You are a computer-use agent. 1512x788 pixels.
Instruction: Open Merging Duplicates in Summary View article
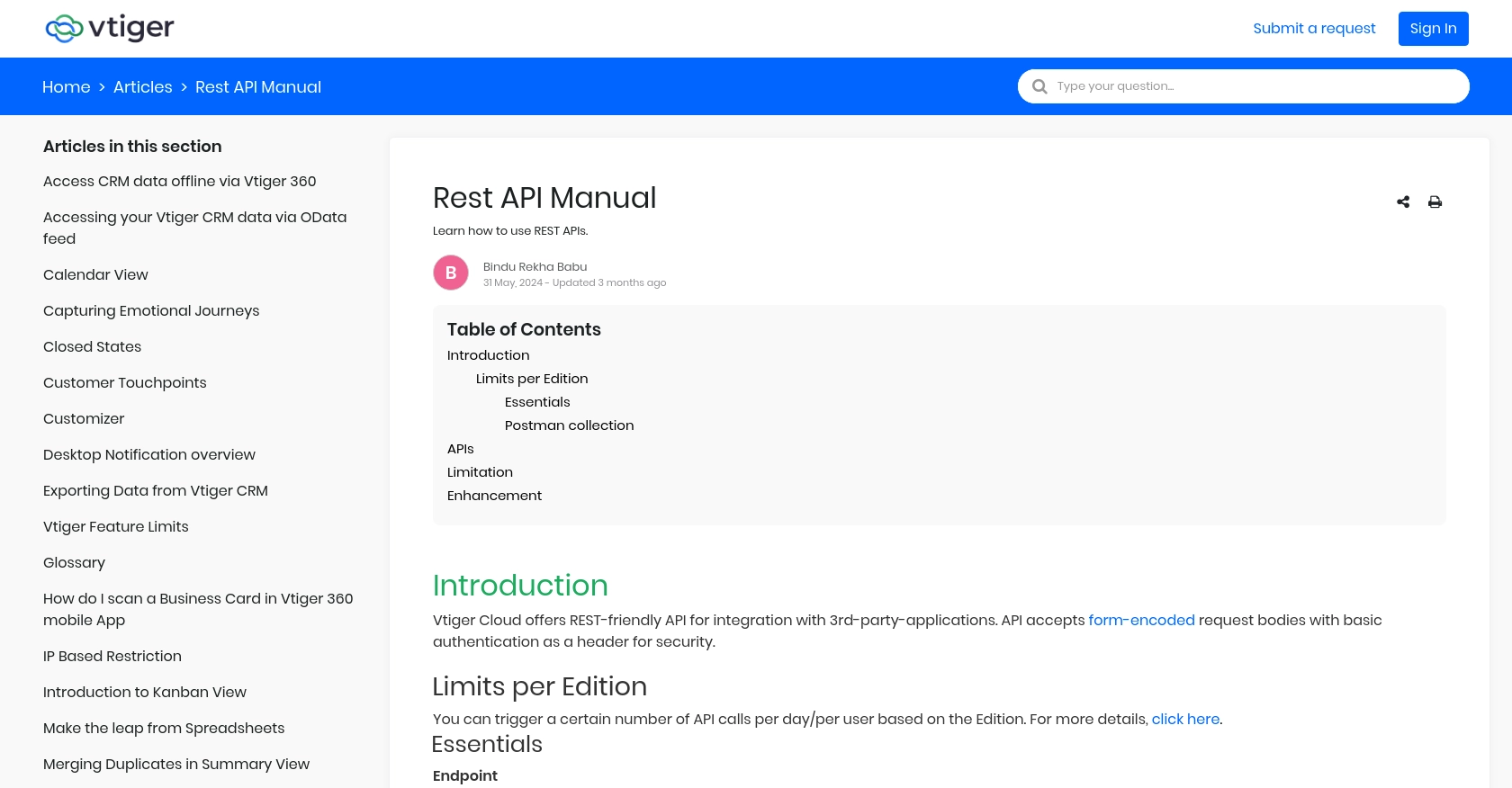click(176, 764)
